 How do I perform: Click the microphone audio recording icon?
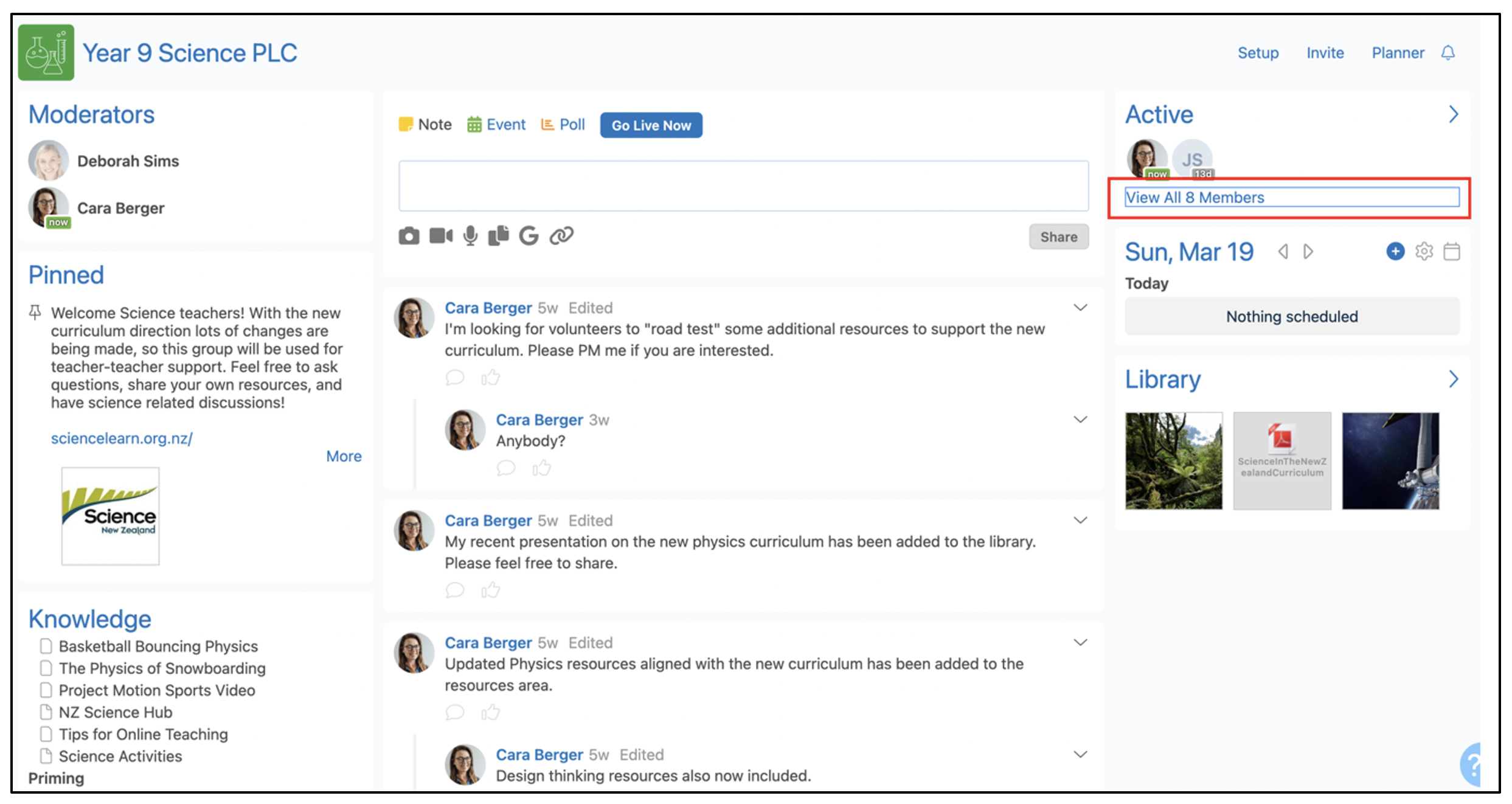[470, 236]
